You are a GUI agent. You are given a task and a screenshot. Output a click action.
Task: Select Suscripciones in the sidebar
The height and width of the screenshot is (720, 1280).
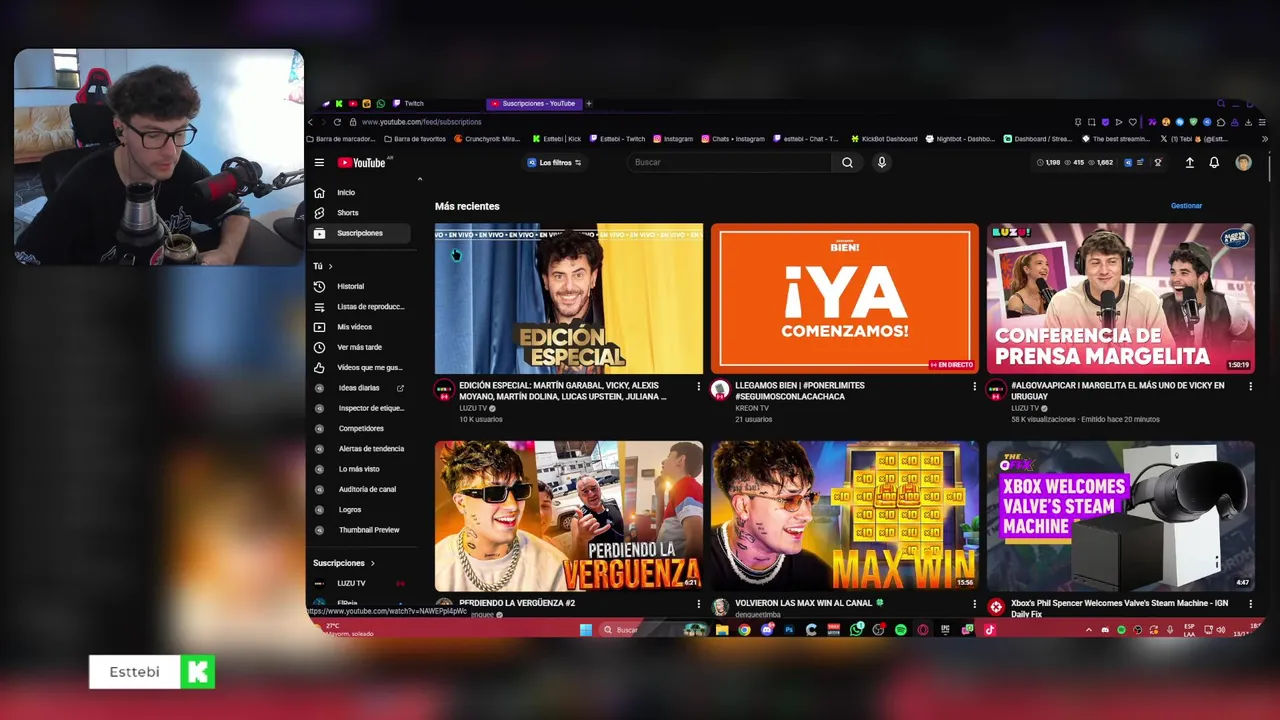[x=360, y=233]
